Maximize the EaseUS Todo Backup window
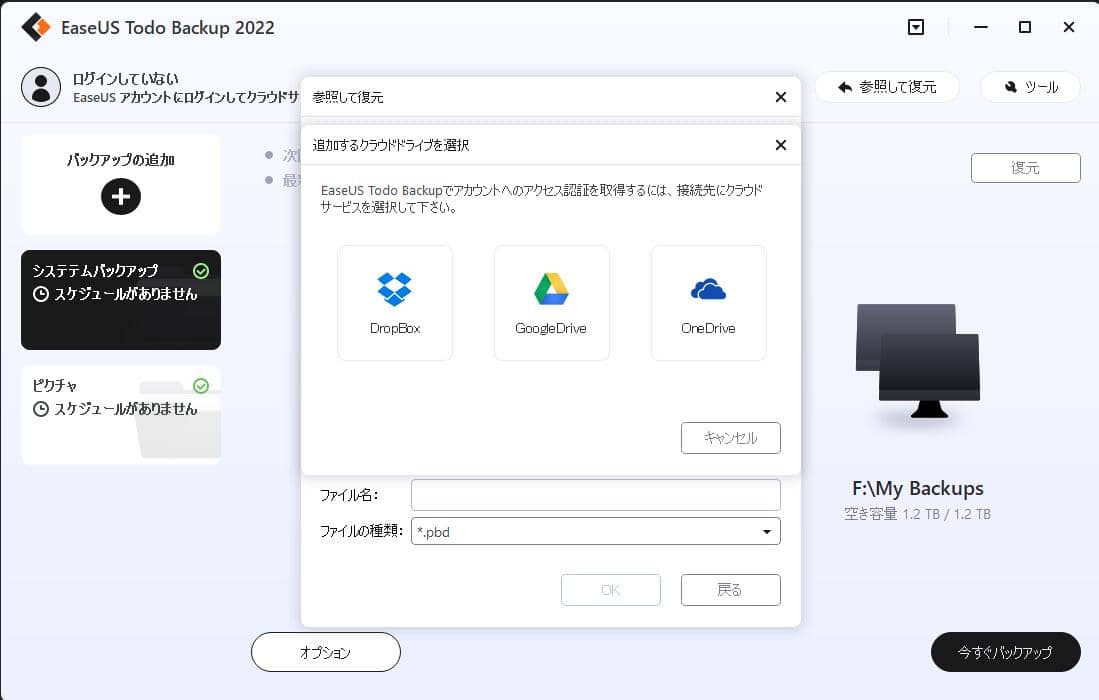 [x=1025, y=27]
